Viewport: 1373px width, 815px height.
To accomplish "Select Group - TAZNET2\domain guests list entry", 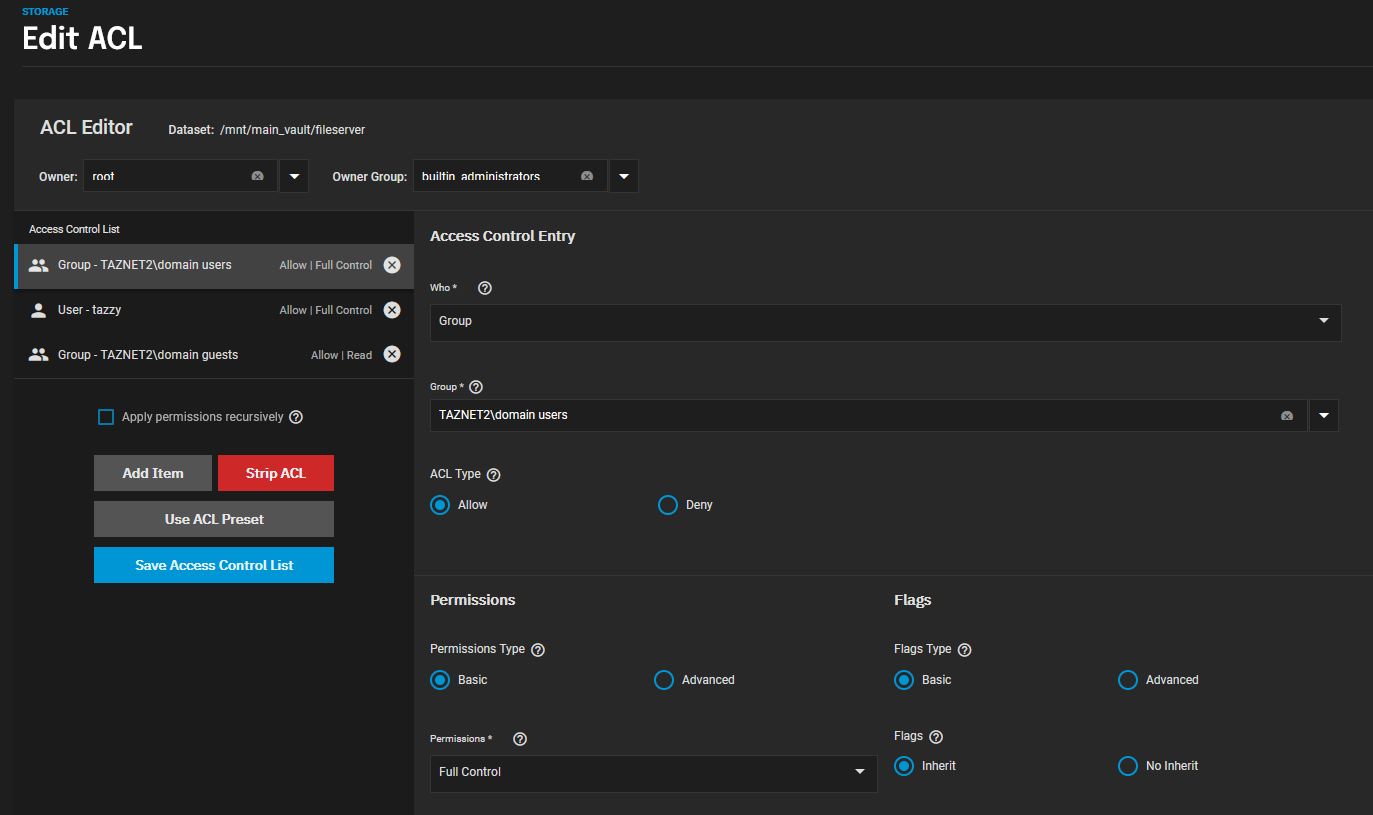I will pos(214,355).
